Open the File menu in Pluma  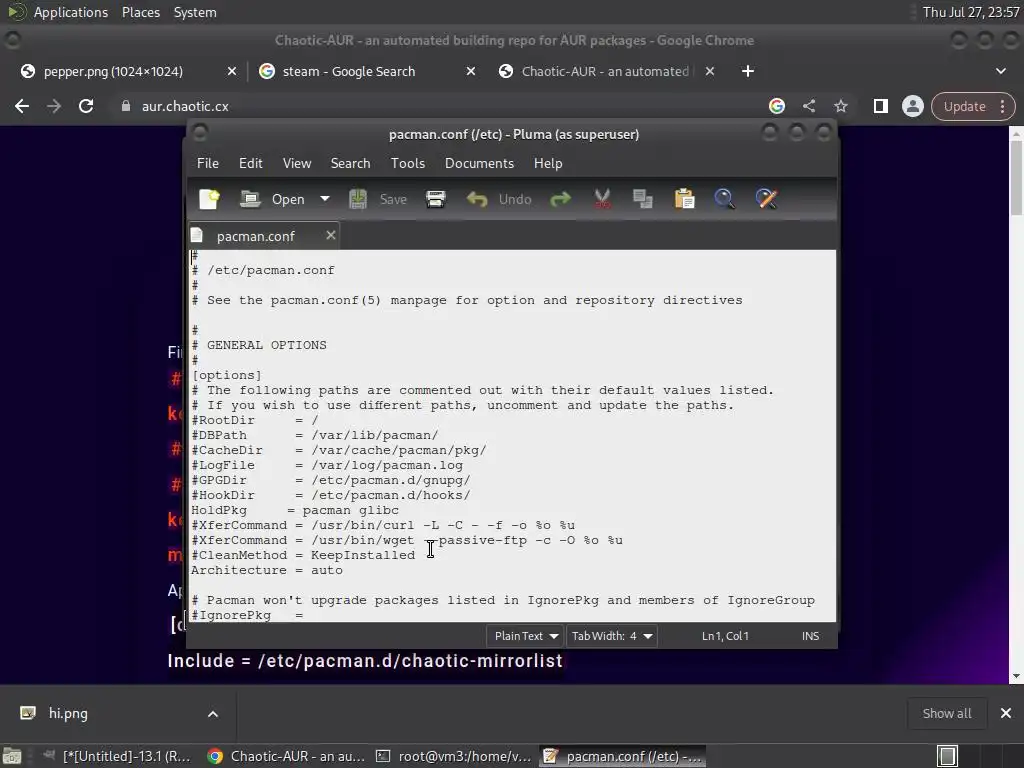coord(208,163)
